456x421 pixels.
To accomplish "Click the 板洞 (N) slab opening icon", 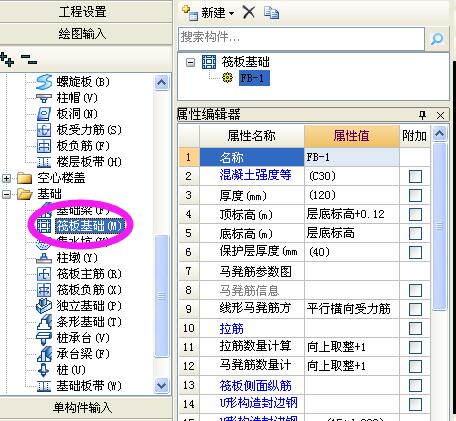I will [x=44, y=114].
